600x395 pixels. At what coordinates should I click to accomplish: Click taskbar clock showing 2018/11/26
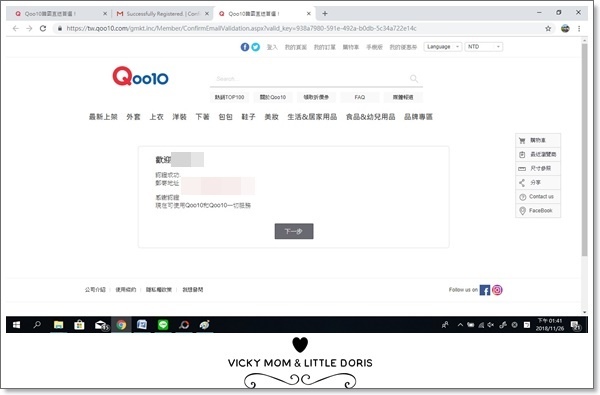tap(549, 325)
